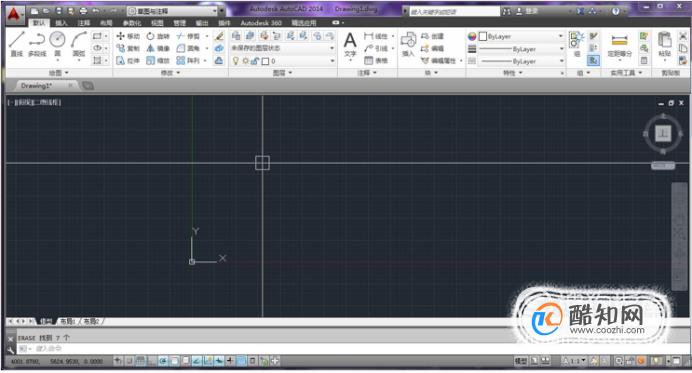Select the Mirror (镜像) tool
Viewport: 692px width, 373px height.
158,49
